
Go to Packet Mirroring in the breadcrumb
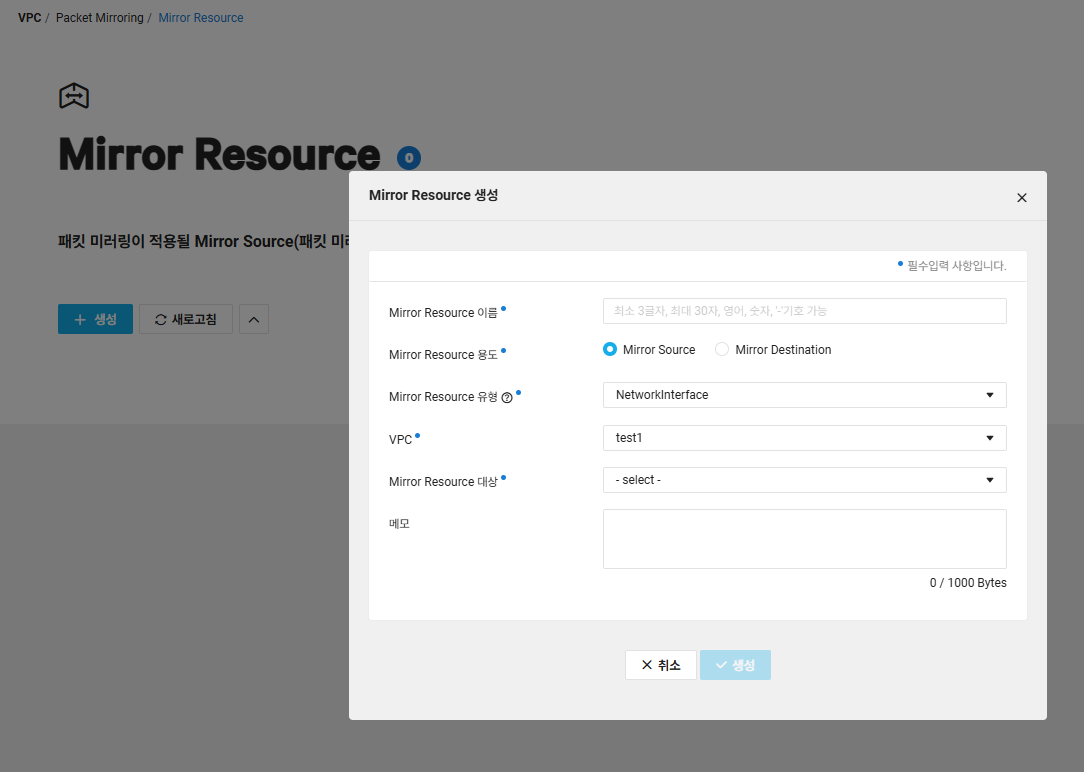tap(100, 18)
